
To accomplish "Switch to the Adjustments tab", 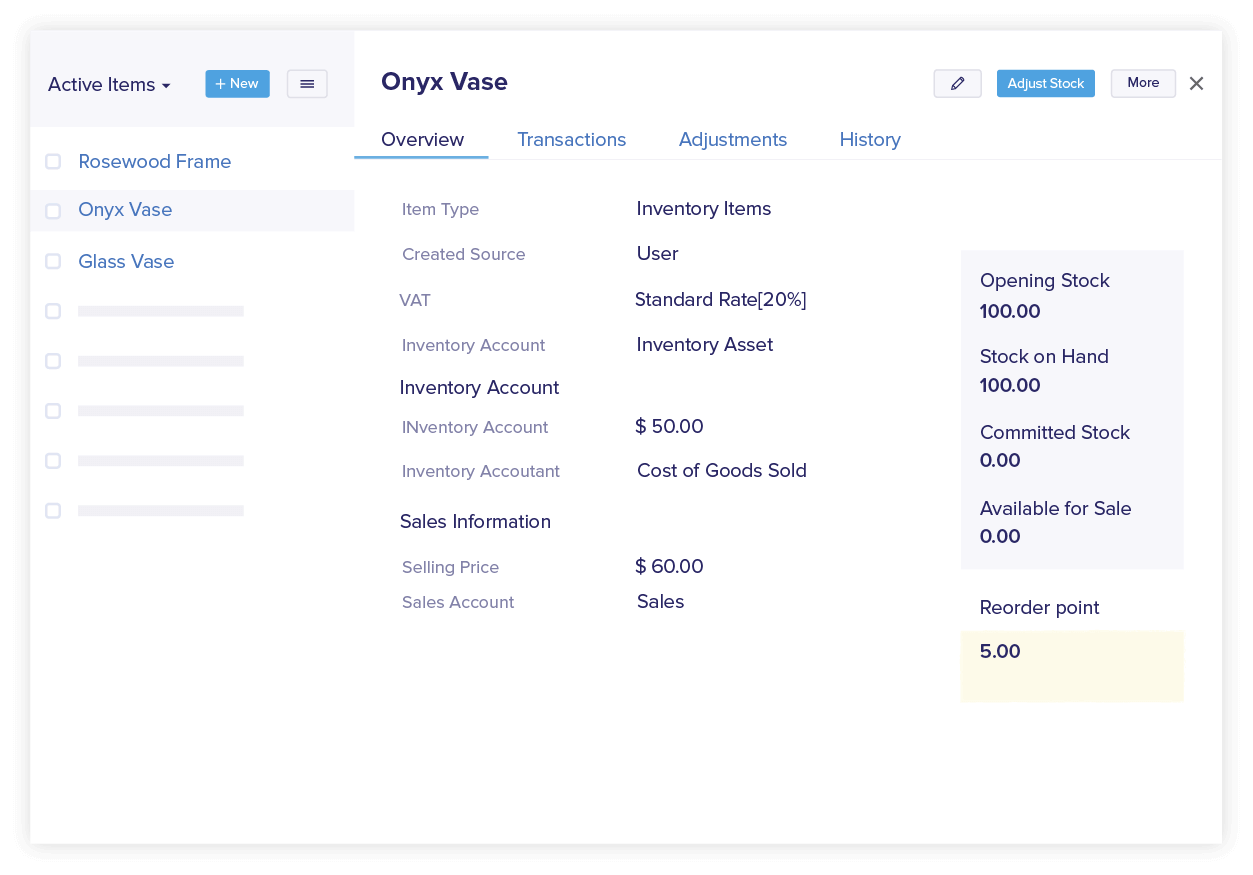I will (x=733, y=140).
